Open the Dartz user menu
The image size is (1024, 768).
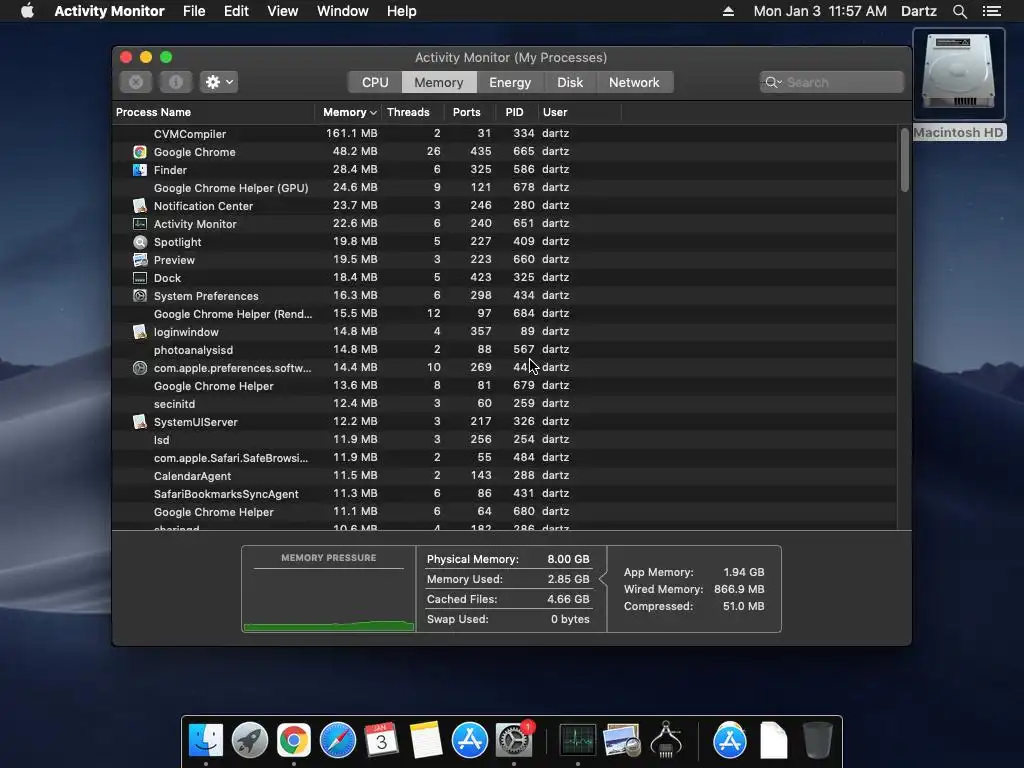pos(918,11)
